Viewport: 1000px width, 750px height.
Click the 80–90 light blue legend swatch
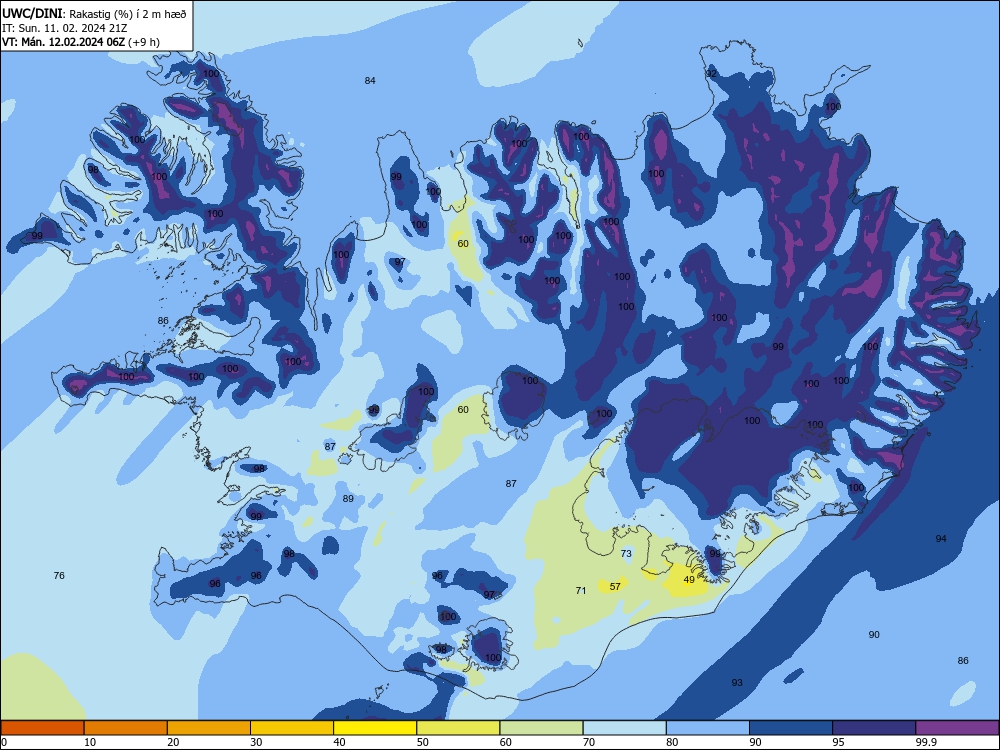point(707,728)
